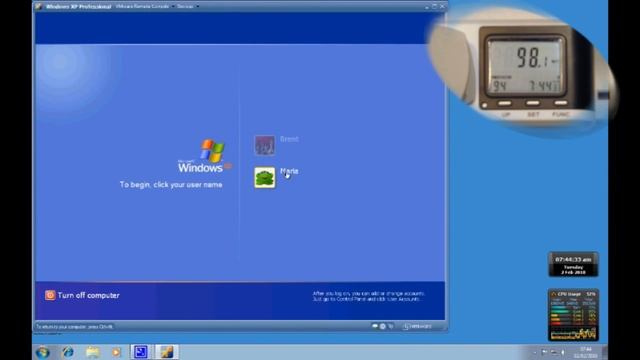
Task: Log in by clicking the Maria name
Action: coord(289,171)
